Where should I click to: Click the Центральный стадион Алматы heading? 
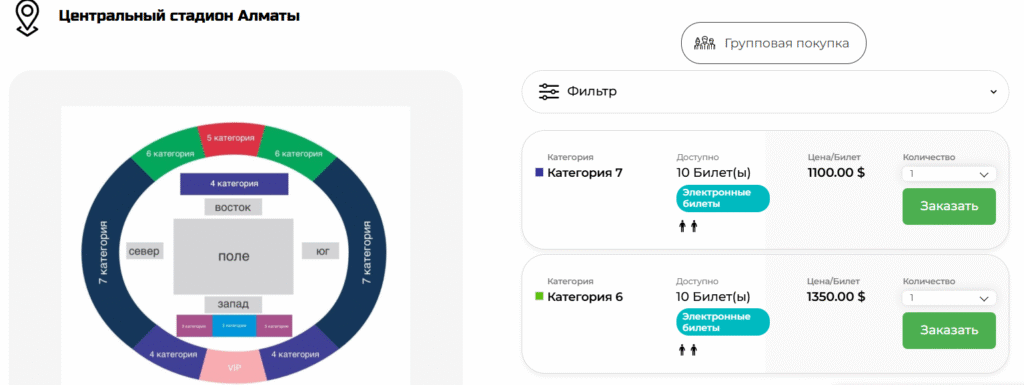[179, 16]
